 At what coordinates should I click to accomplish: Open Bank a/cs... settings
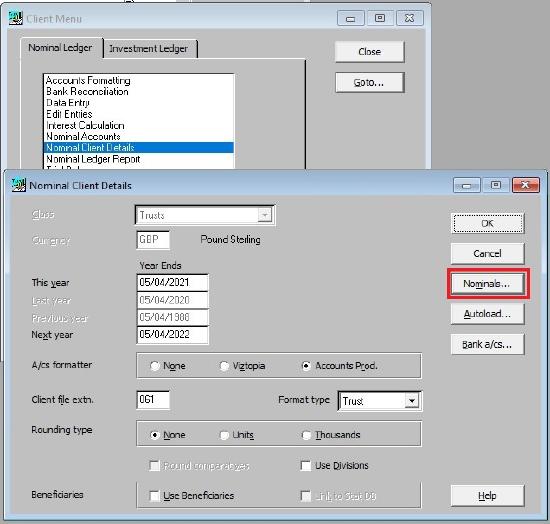(488, 344)
